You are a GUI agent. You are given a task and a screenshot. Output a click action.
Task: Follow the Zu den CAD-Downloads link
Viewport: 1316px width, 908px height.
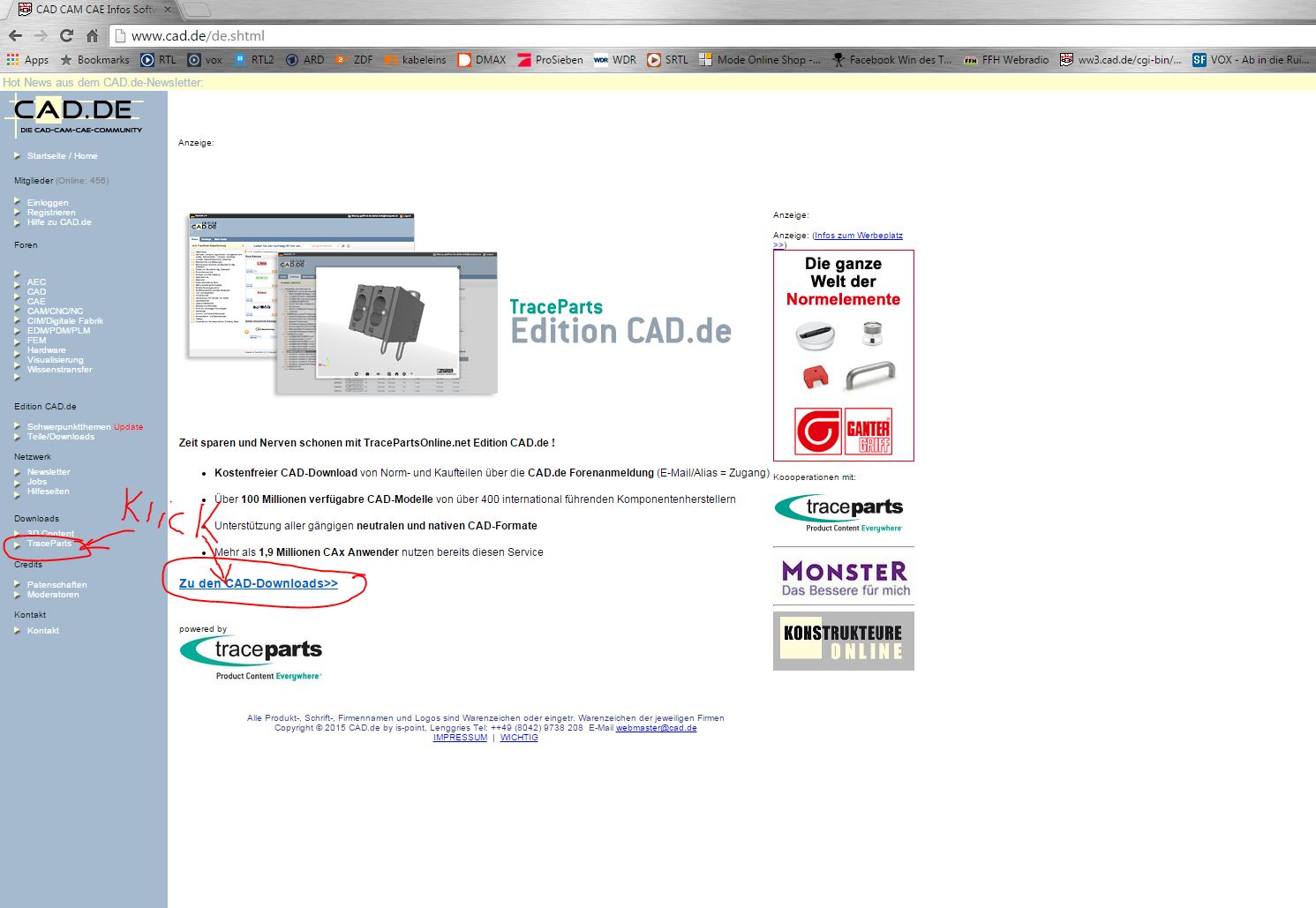(259, 583)
